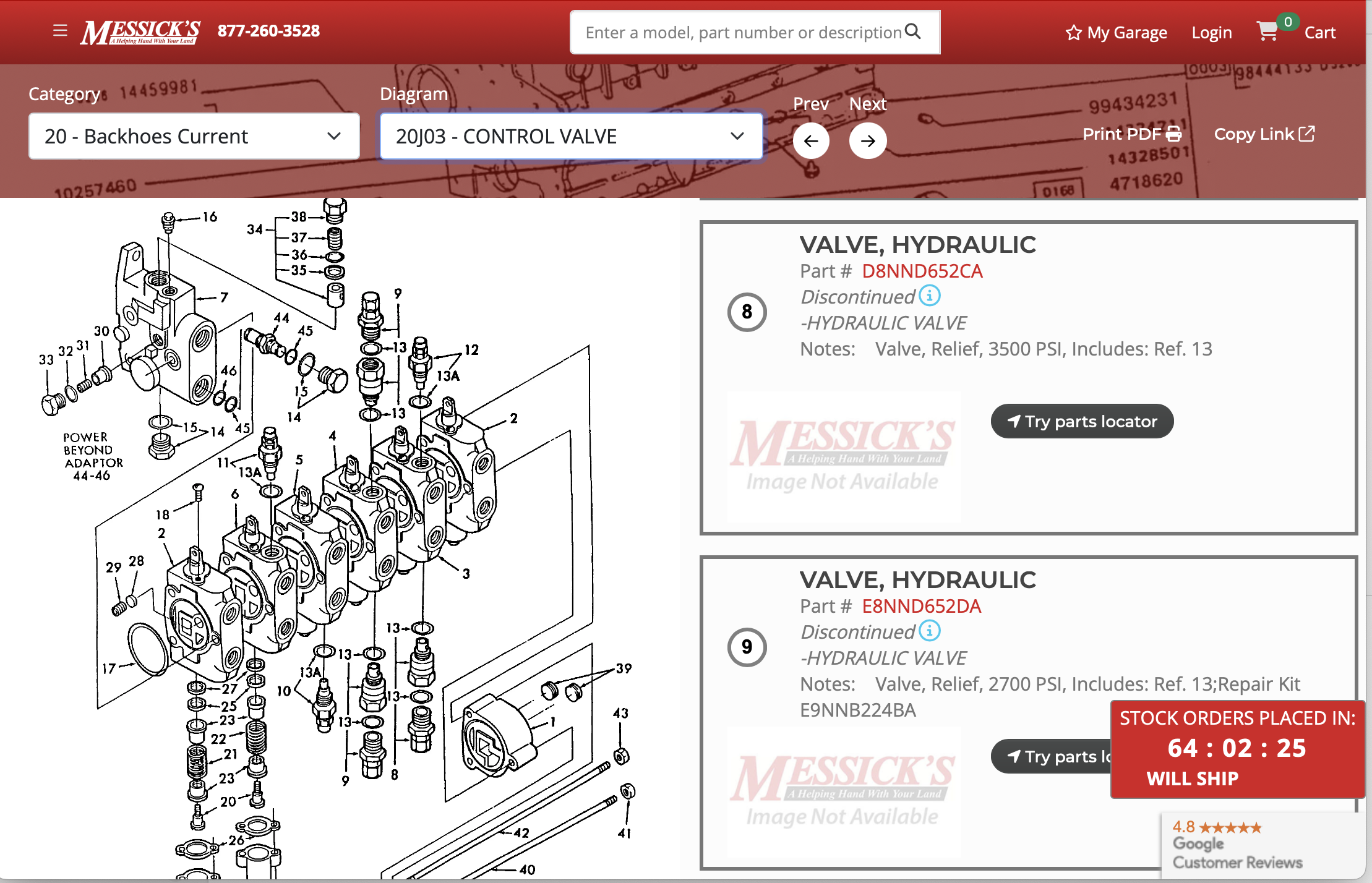
Task: Click the Copy Link external icon
Action: pyautogui.click(x=1307, y=134)
